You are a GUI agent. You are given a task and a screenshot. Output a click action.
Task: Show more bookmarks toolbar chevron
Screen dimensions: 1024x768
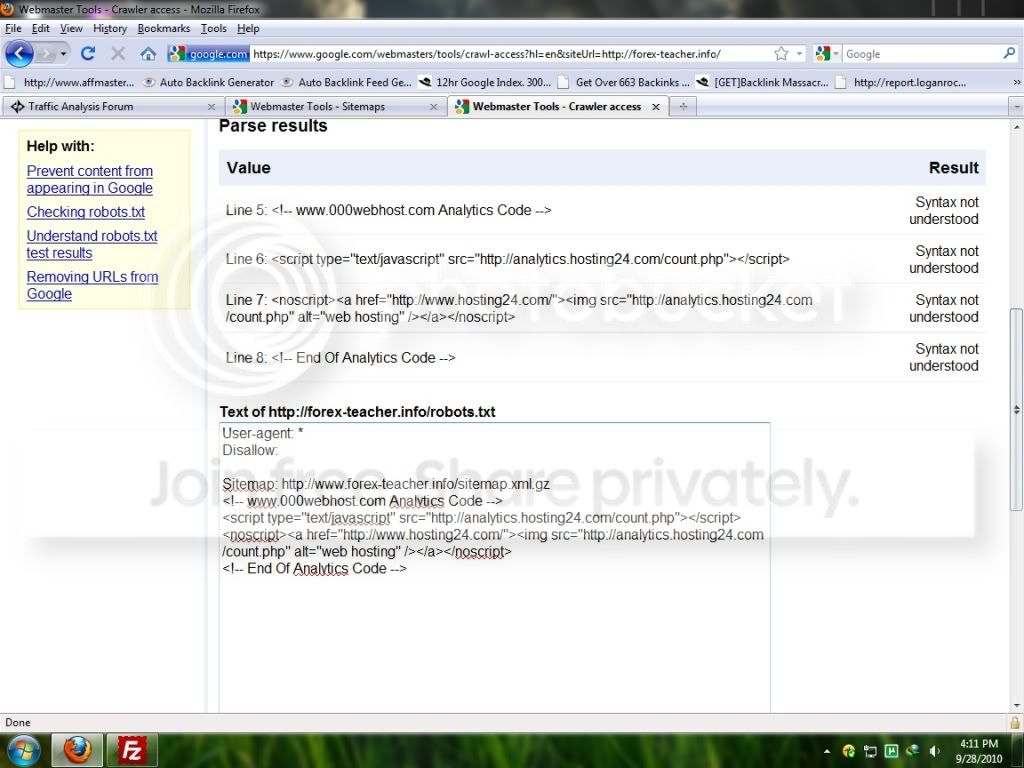[x=1016, y=82]
